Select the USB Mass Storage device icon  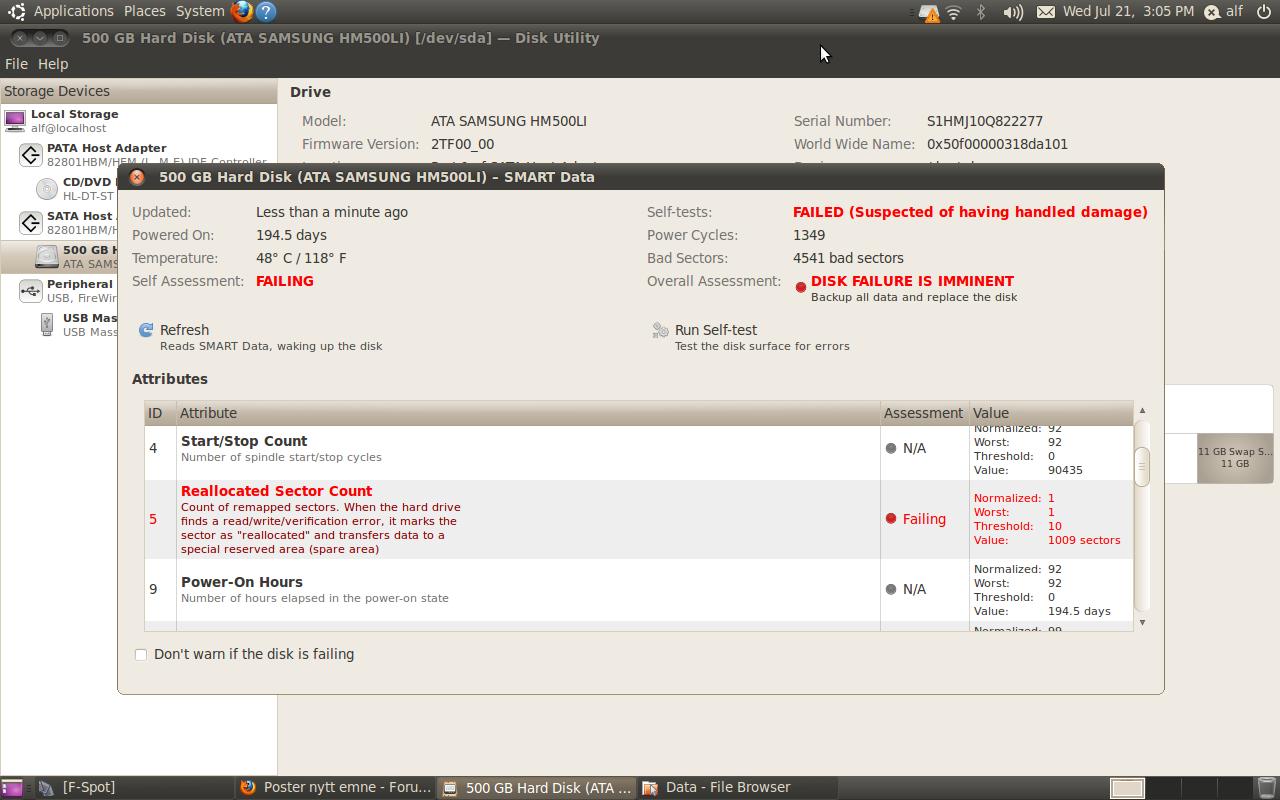pos(47,325)
